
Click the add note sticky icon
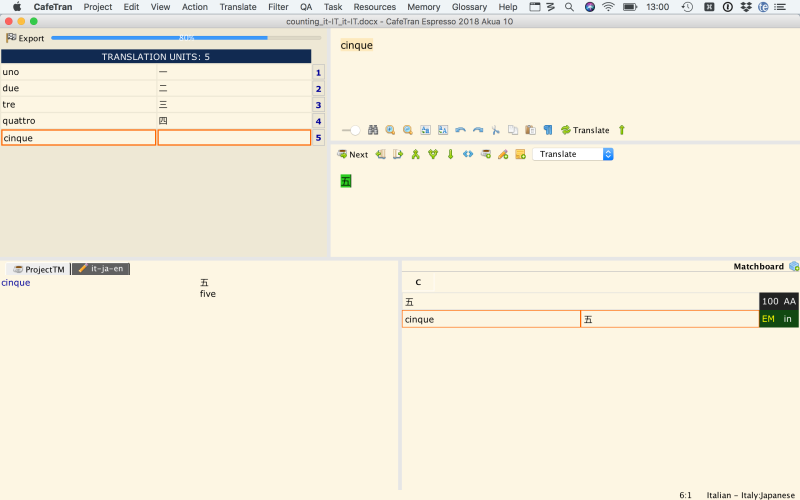(520, 154)
